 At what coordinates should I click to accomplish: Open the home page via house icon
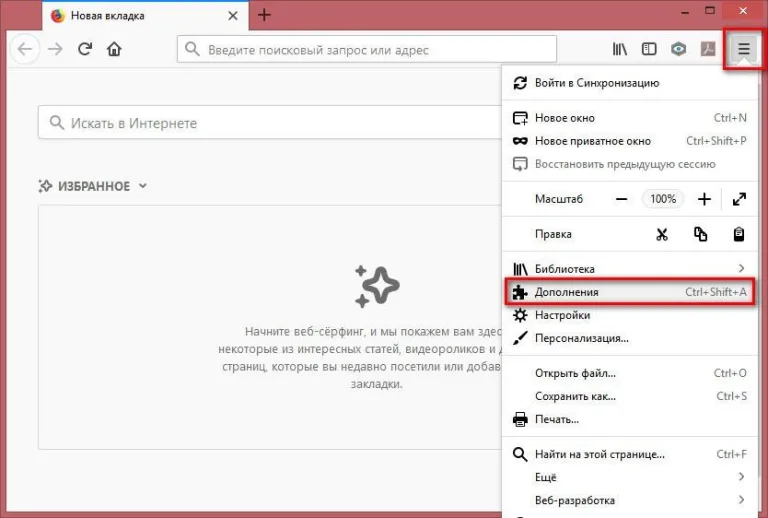pos(114,48)
